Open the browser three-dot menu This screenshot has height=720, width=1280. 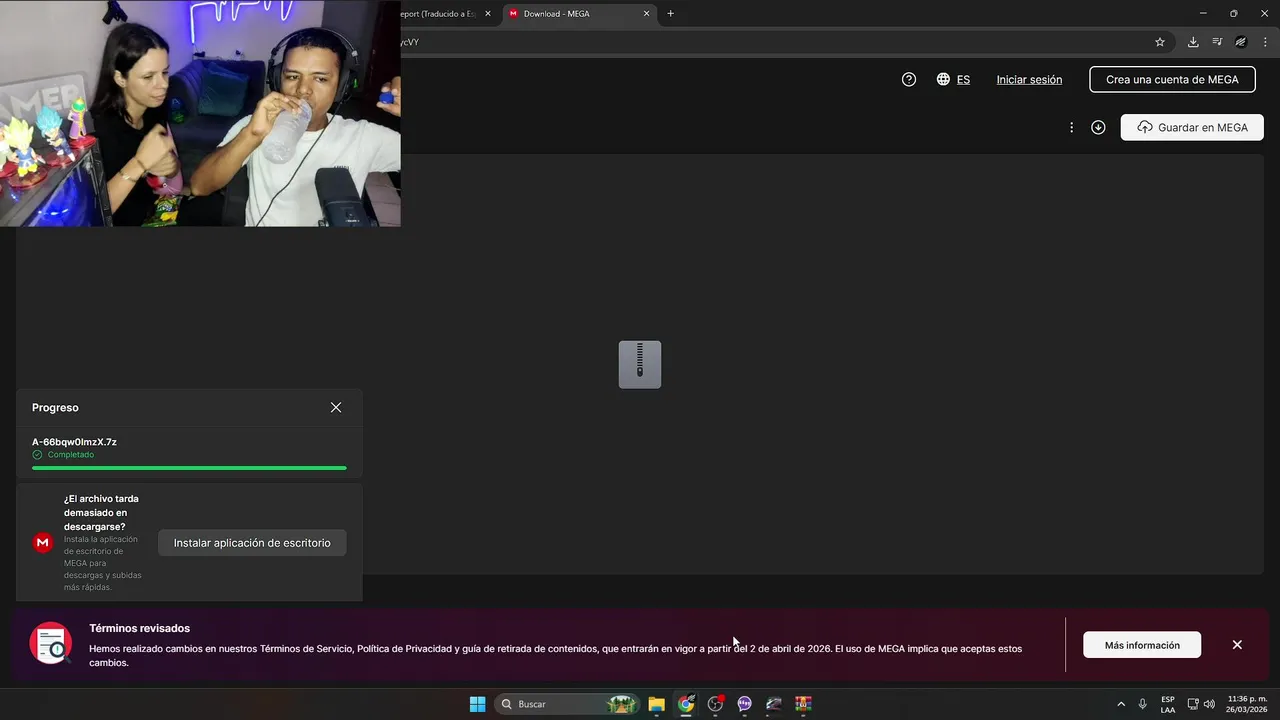(x=1265, y=42)
